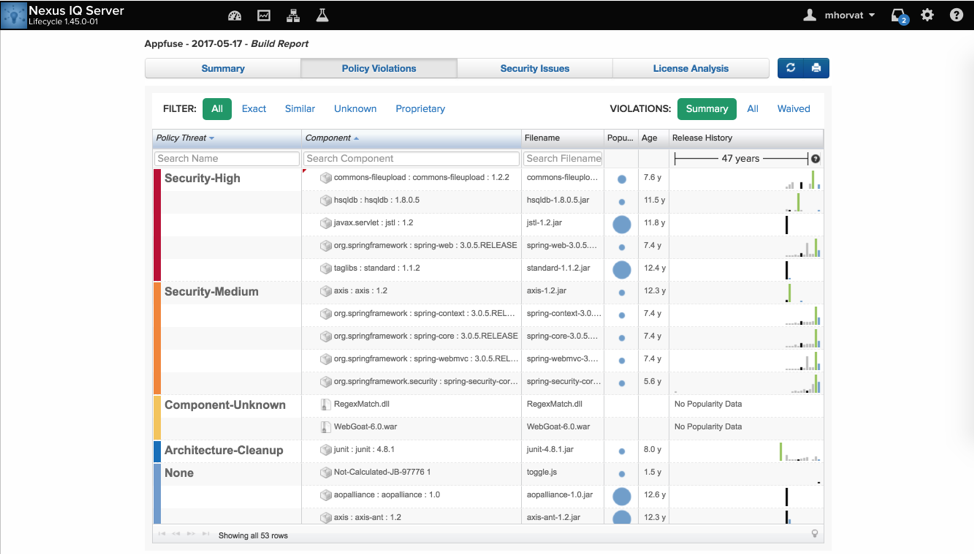974x554 pixels.
Task: Show Waived violations
Action: (x=793, y=109)
